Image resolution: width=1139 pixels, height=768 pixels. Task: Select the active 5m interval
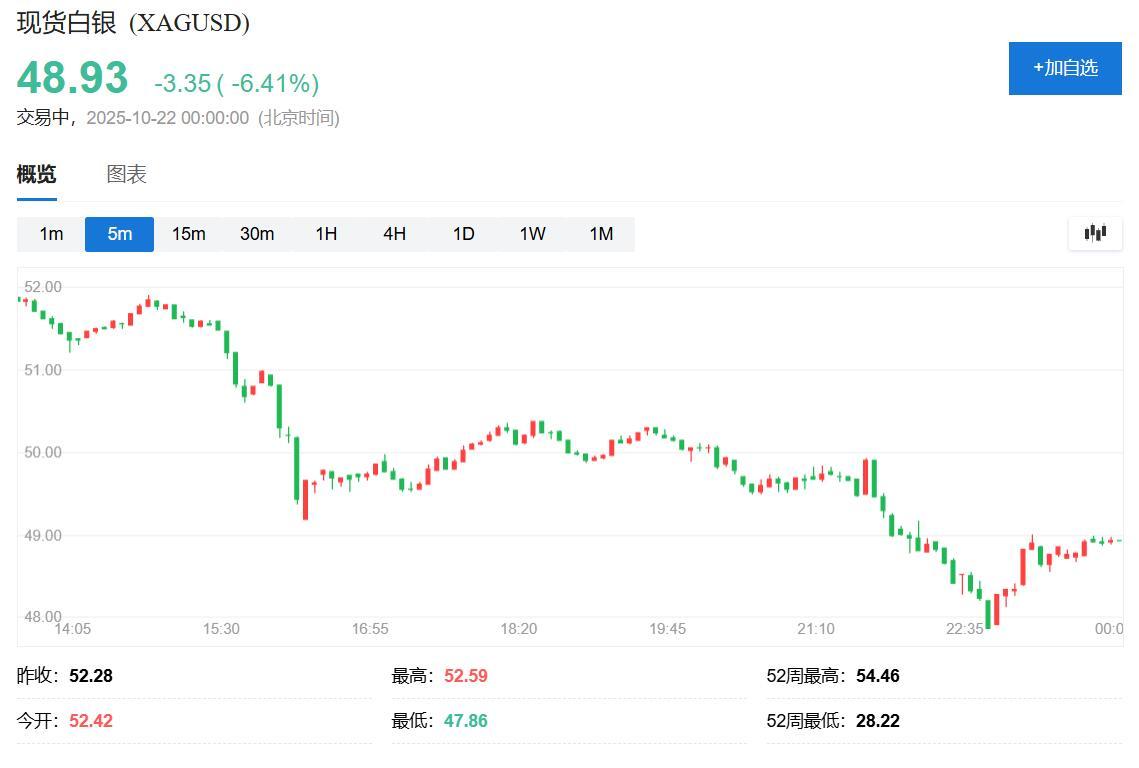coord(119,234)
